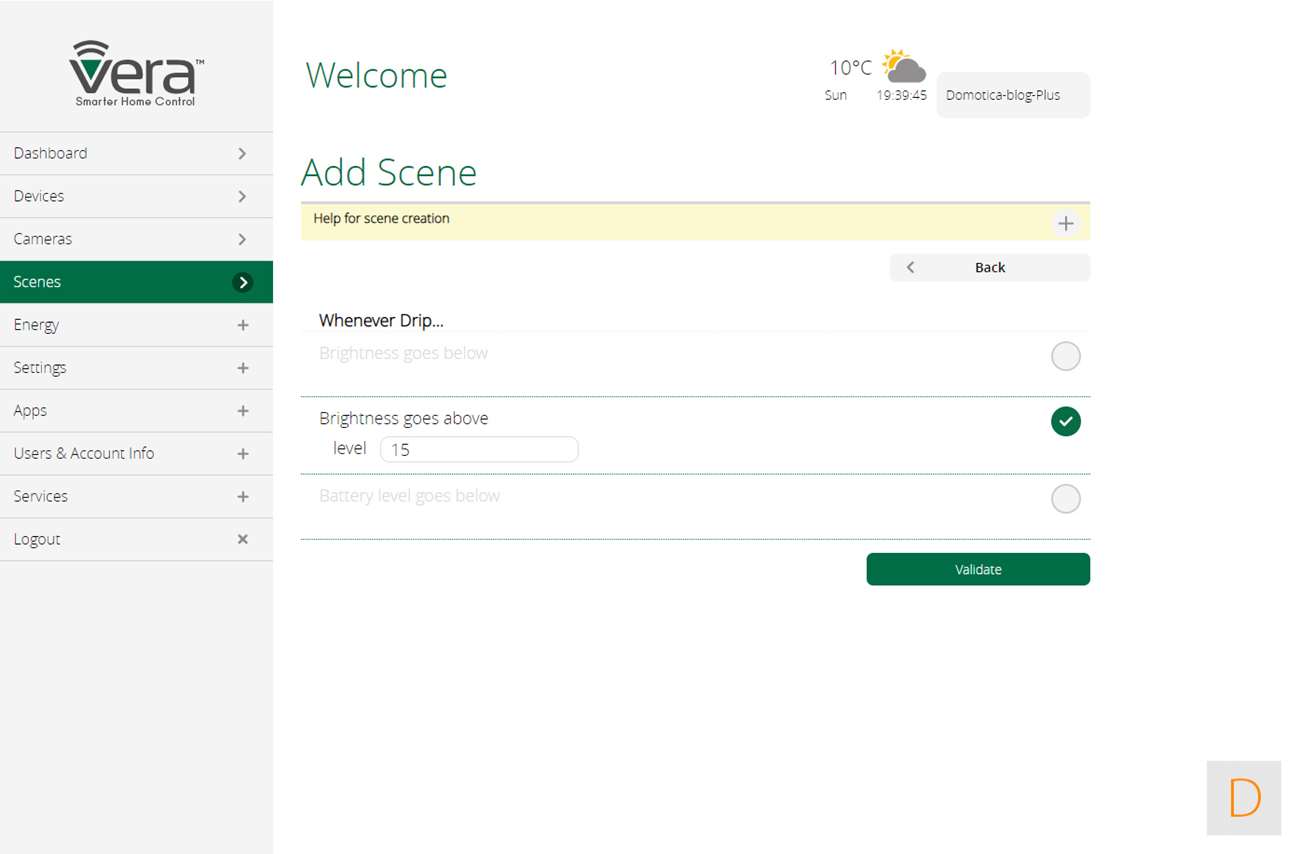Viewport: 1300px width, 854px height.
Task: Select the Brightness goes below option
Action: (1065, 356)
